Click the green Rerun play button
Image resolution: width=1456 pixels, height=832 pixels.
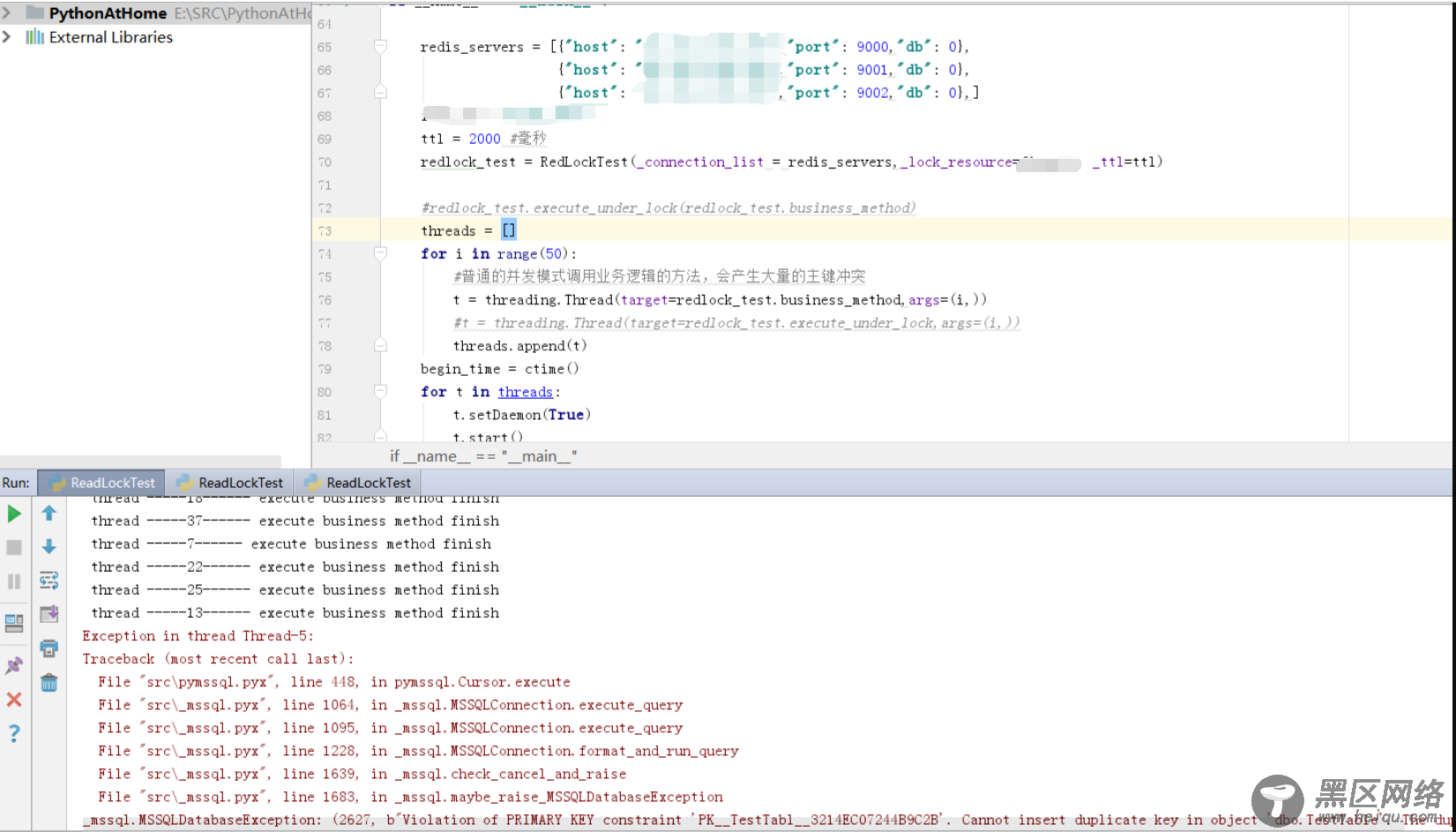coord(14,513)
